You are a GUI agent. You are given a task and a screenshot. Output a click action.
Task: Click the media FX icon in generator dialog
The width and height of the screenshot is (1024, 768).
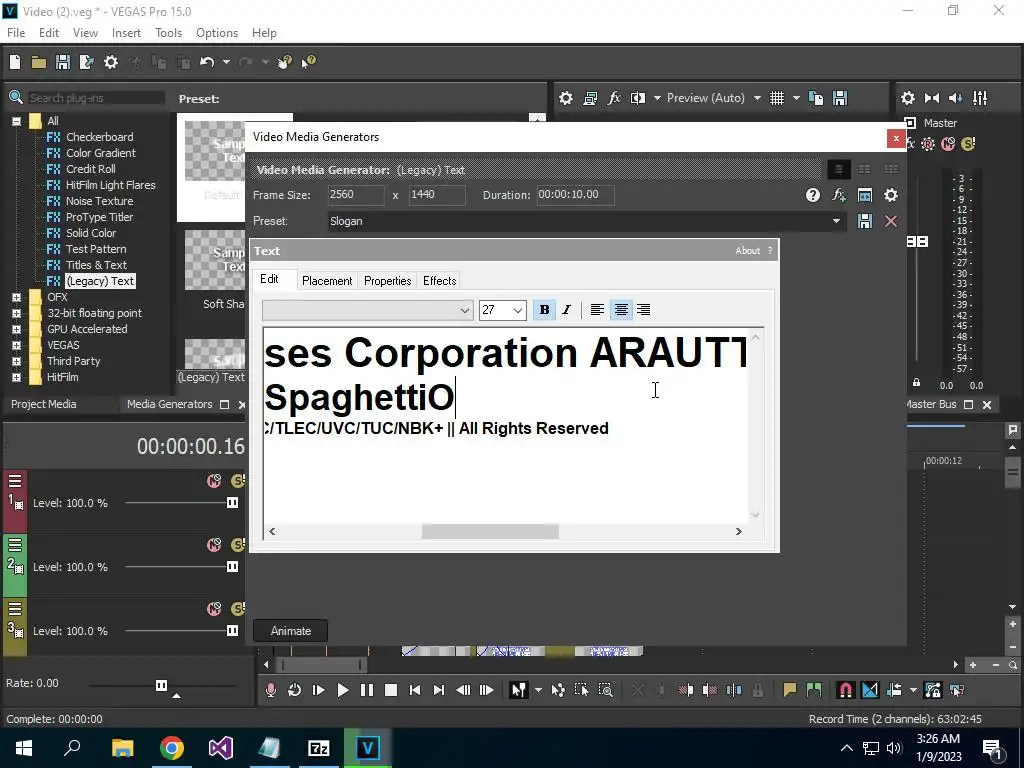click(839, 195)
